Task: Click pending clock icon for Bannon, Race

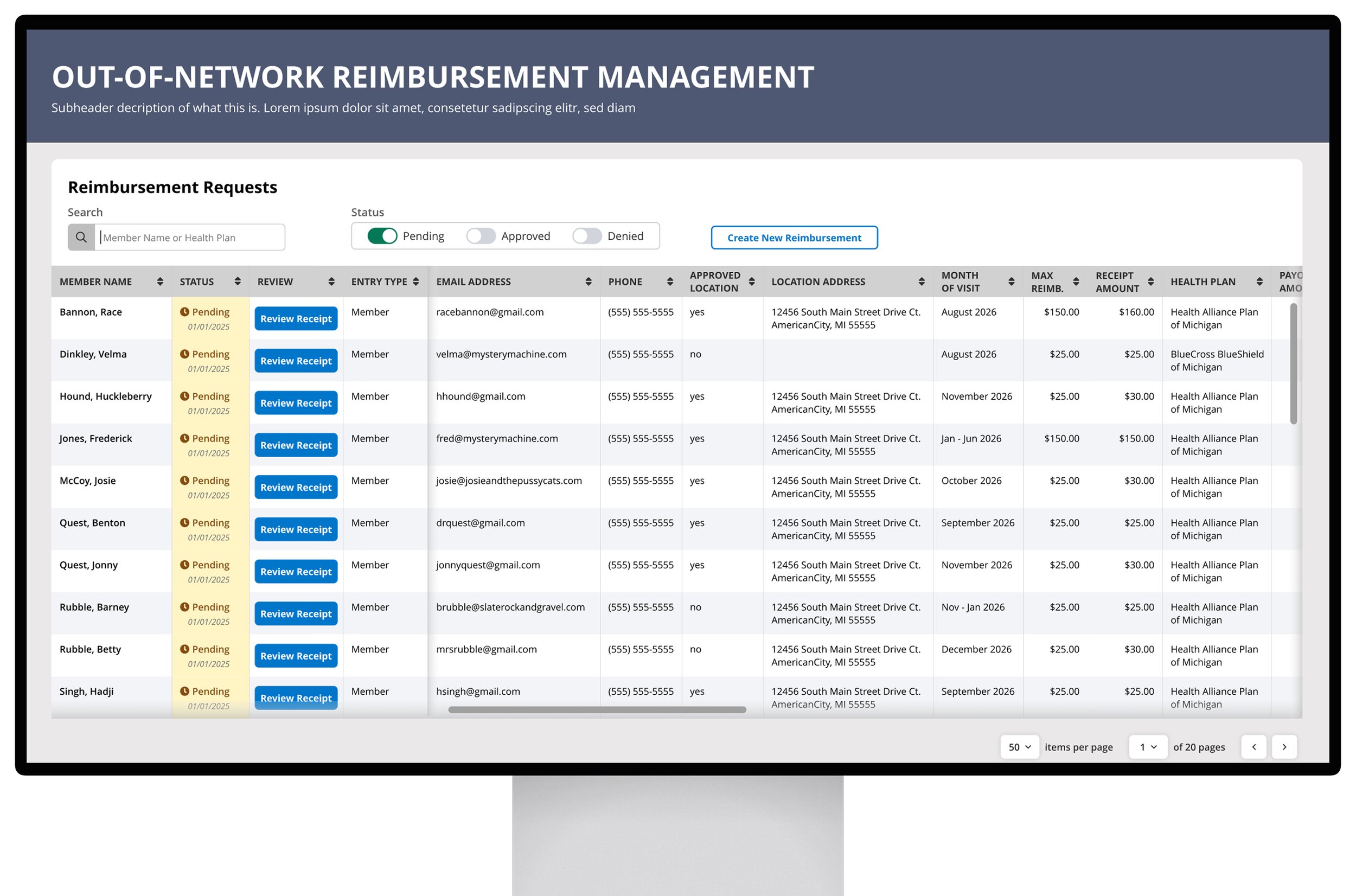Action: [184, 312]
